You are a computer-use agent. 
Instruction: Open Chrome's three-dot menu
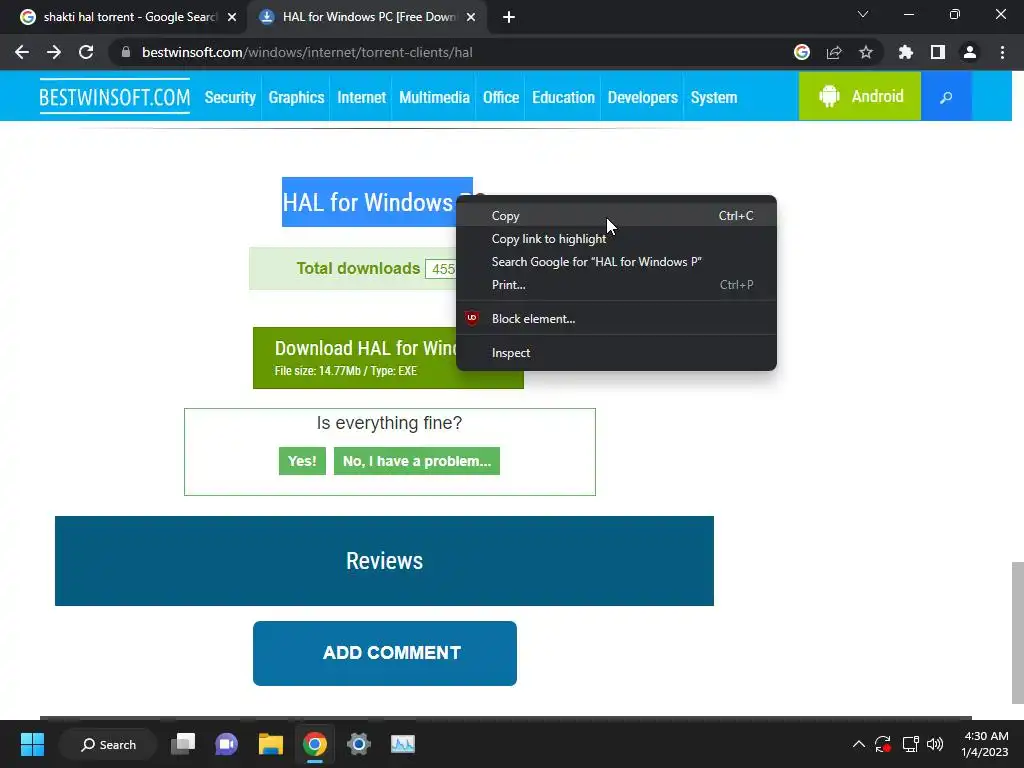tap(1002, 52)
